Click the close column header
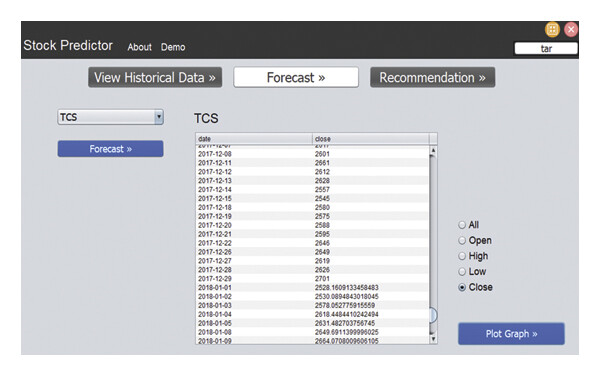Screen dimensions: 600x376 [x=371, y=138]
